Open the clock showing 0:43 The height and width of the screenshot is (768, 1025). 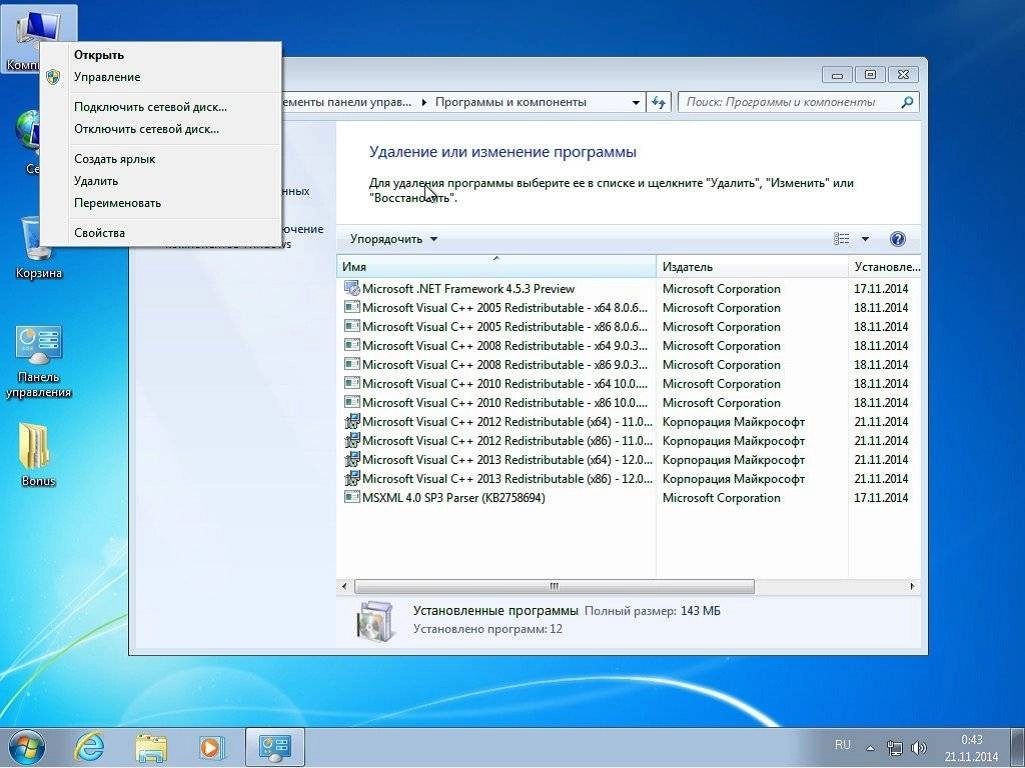(971, 748)
